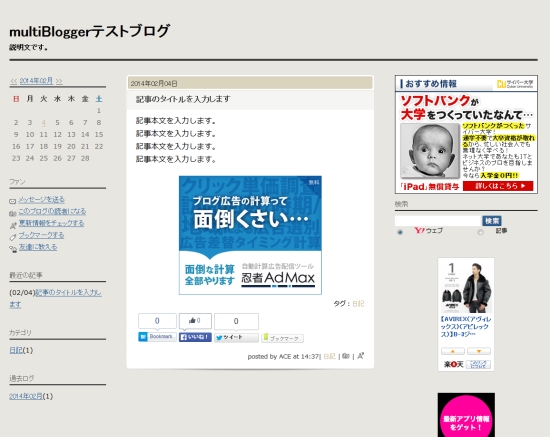Click the tell-a-friend icon in the sidebar
550x437 pixels.
(x=13, y=249)
